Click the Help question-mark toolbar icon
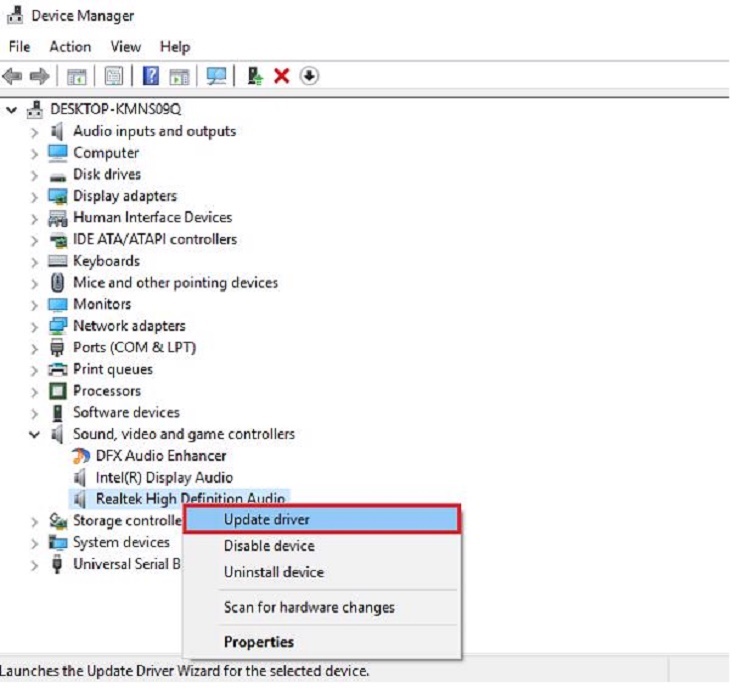This screenshot has height=694, width=755. point(151,76)
